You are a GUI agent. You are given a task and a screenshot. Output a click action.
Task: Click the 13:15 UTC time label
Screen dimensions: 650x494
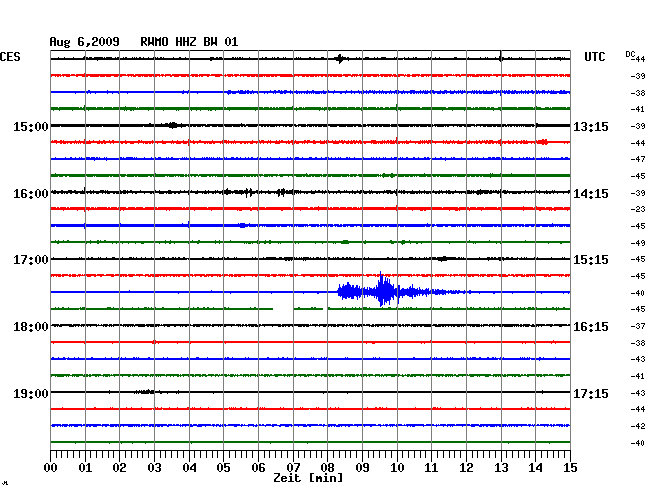[591, 126]
